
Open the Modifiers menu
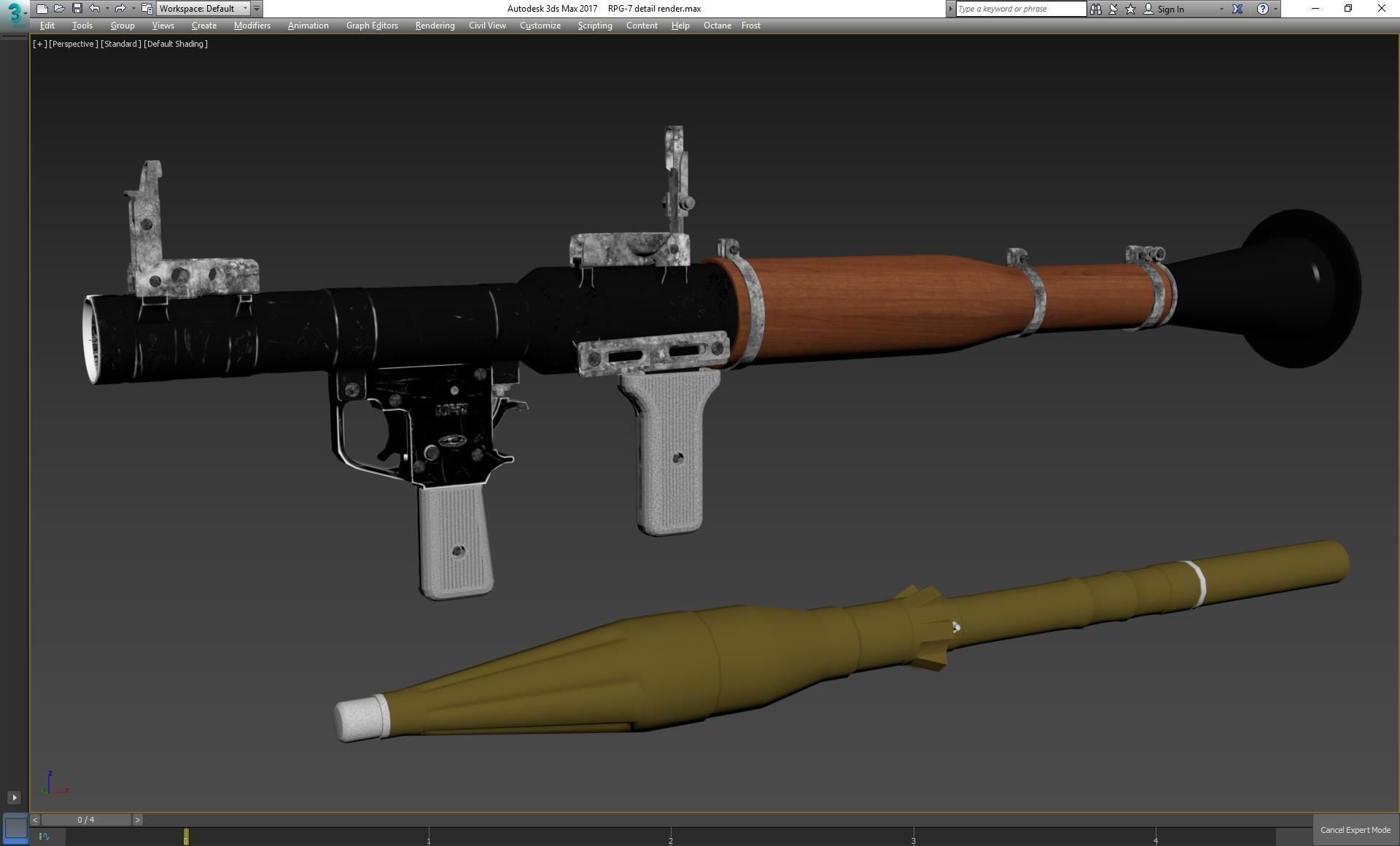[252, 26]
